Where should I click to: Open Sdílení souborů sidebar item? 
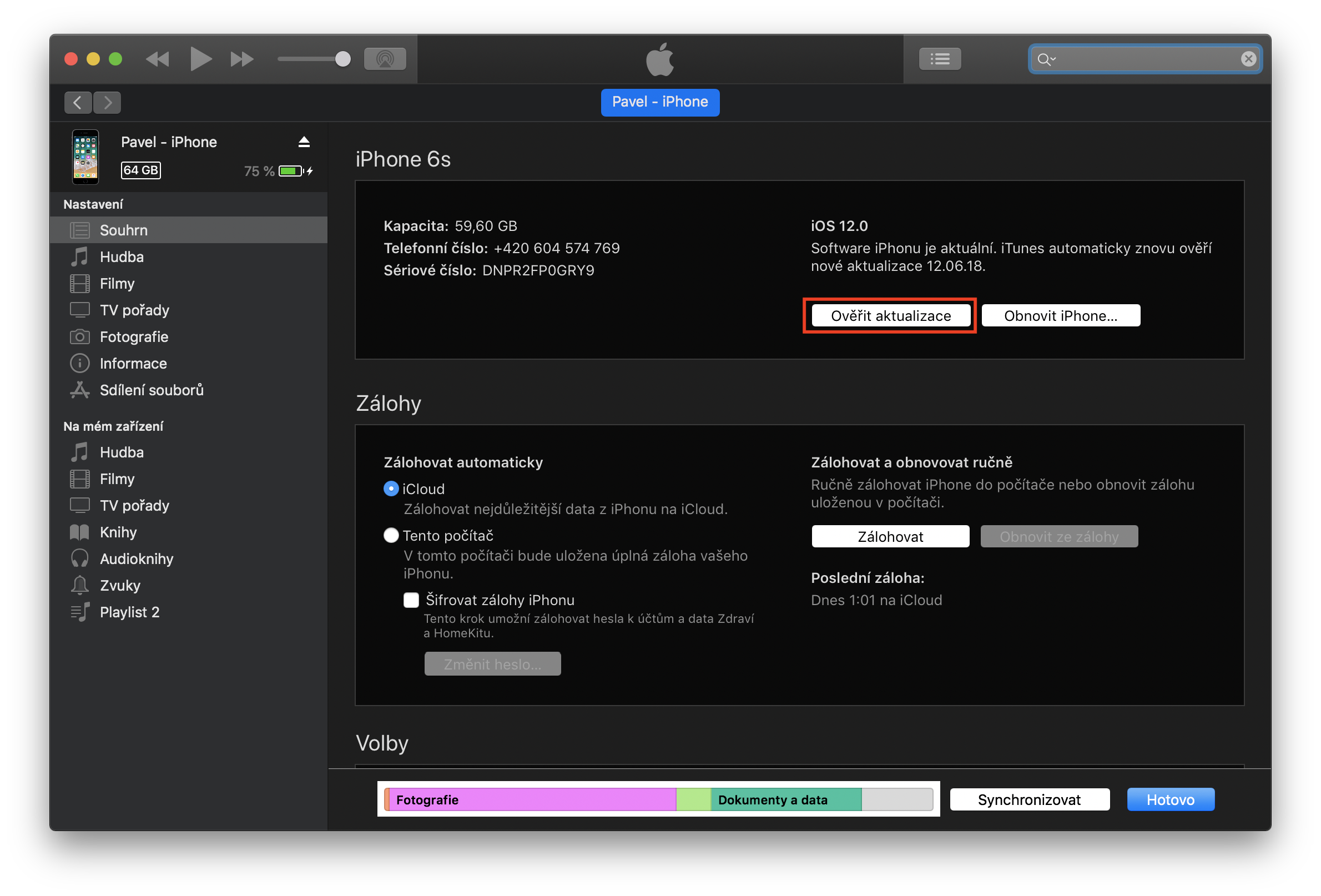point(151,390)
